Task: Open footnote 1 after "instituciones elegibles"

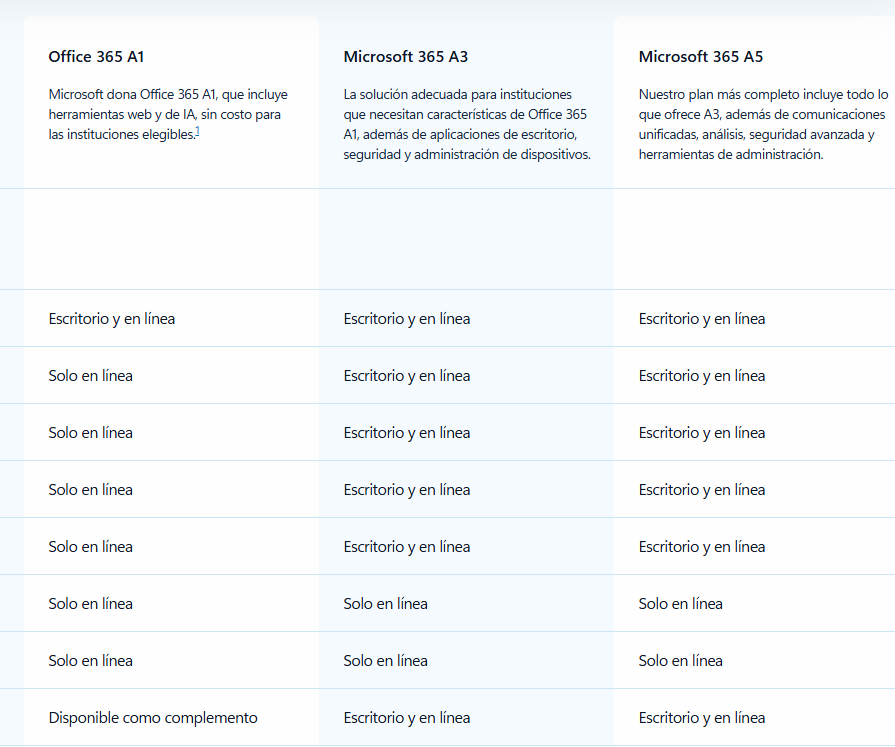Action: click(197, 132)
